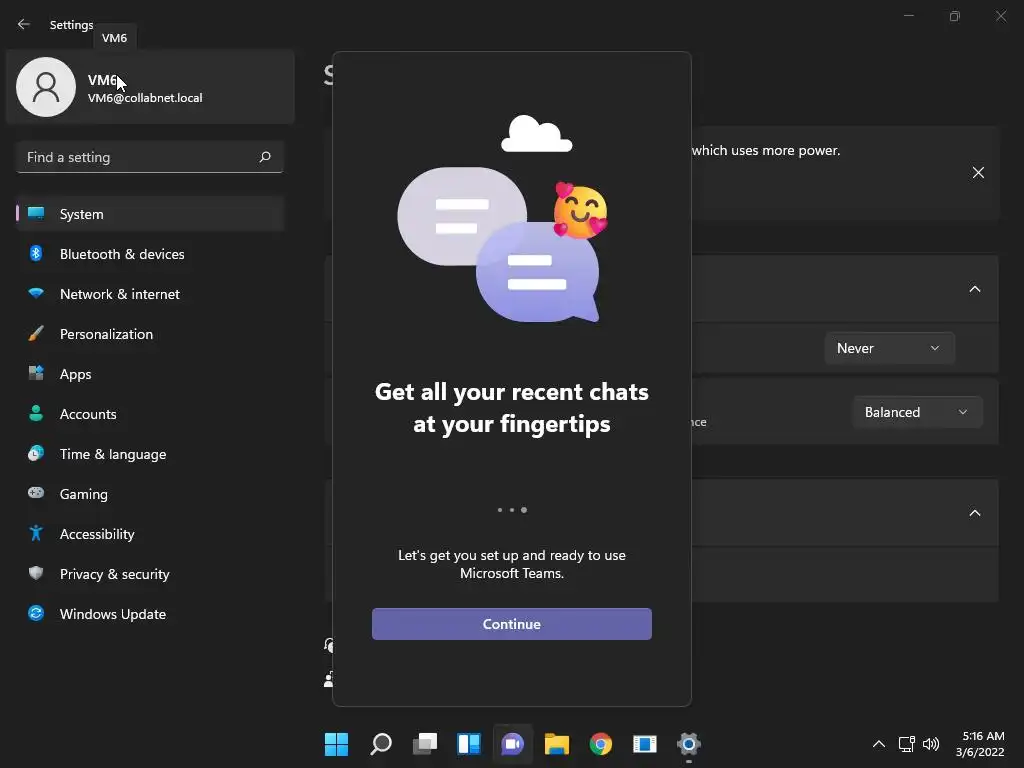Click the Find a setting search box

tap(150, 157)
